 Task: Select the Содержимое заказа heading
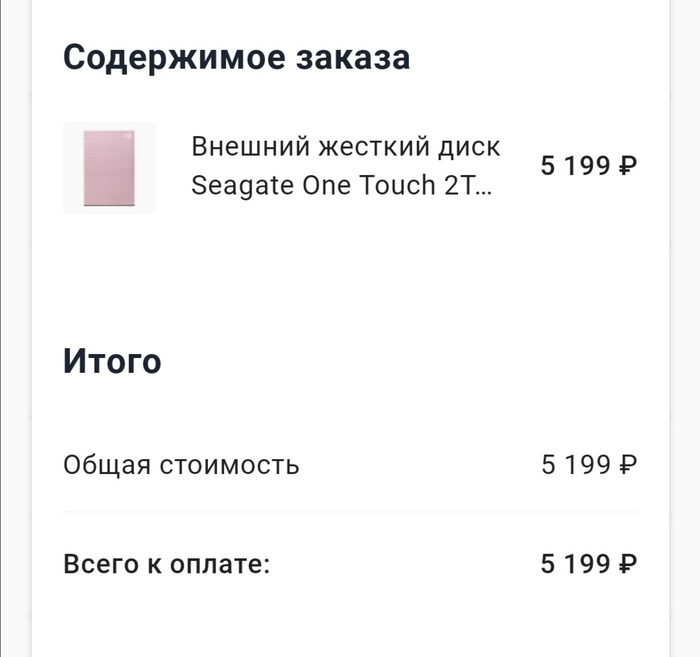pyautogui.click(x=237, y=57)
